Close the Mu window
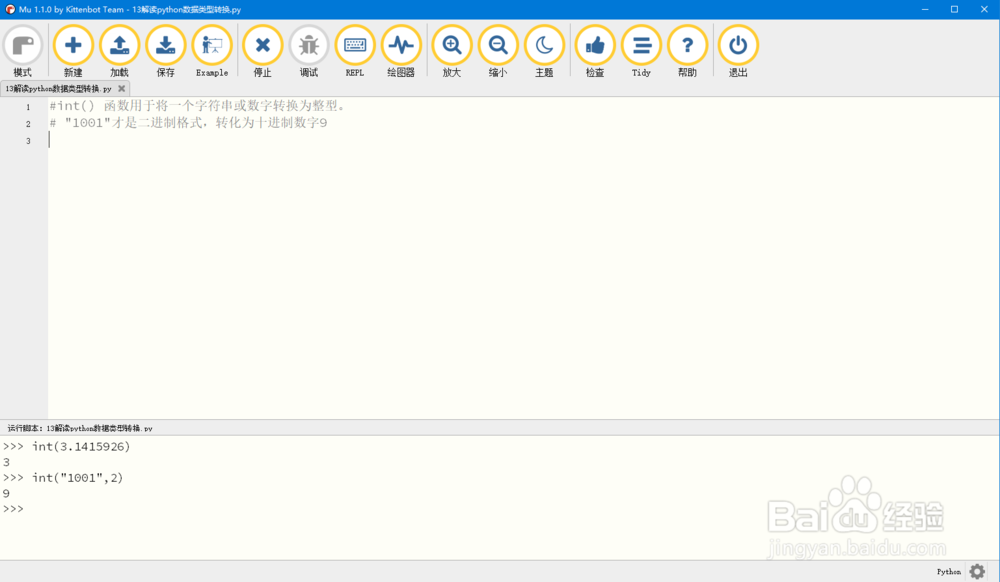Screen dimensions: 1000x582 984,9
